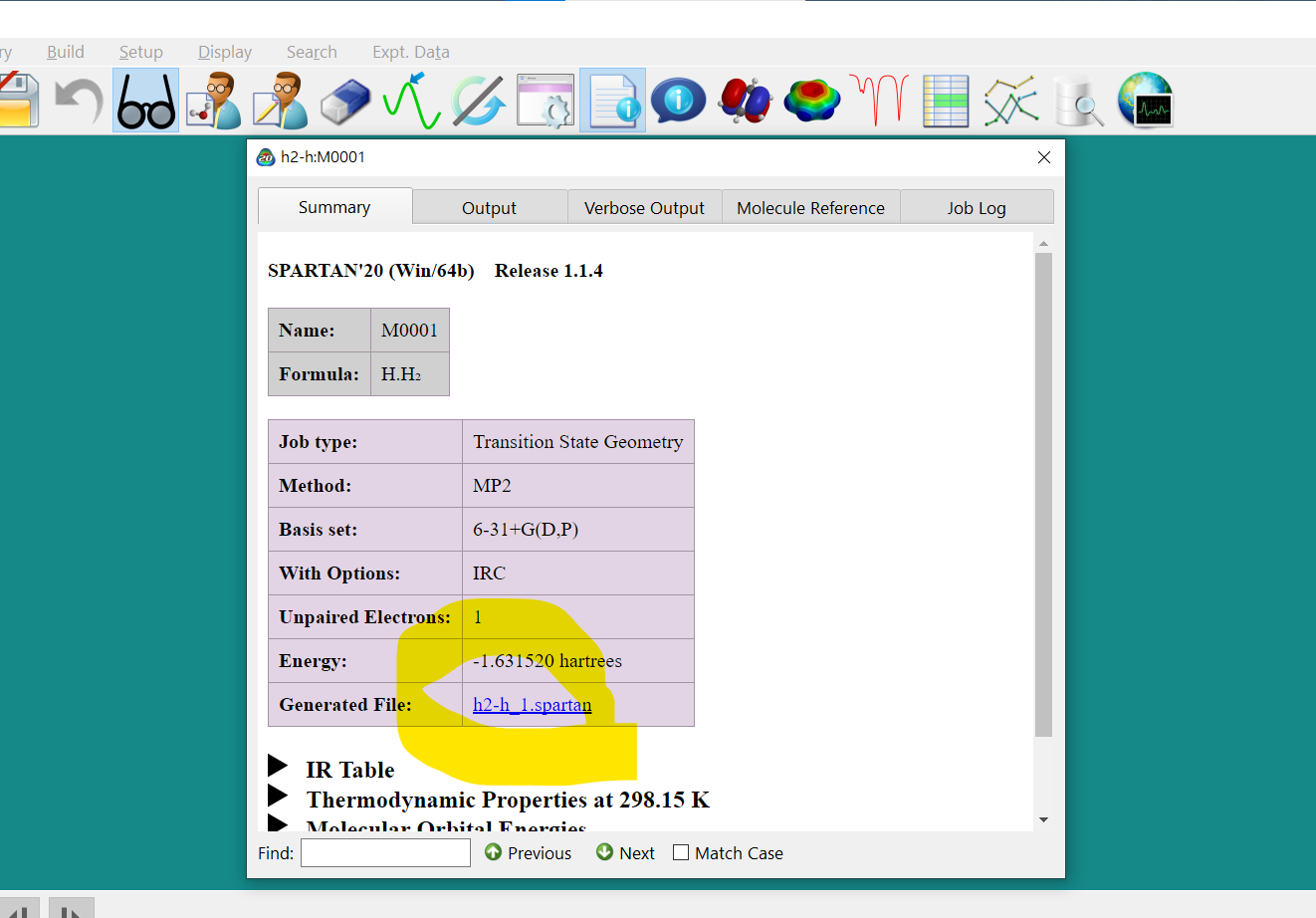
Task: Click the red and blue orbitals icon
Action: 746,101
